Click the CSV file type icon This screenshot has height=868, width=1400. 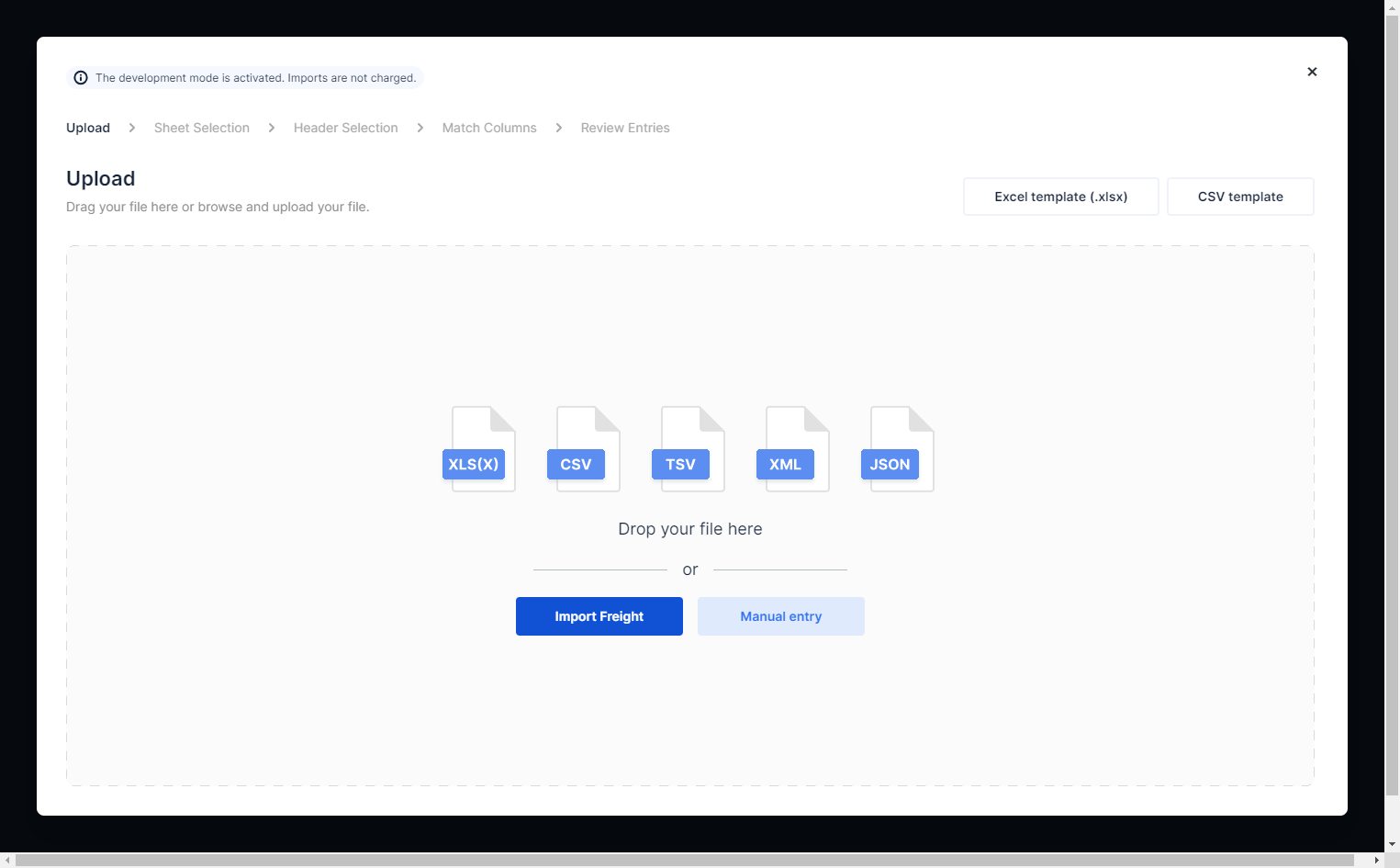[x=584, y=449]
